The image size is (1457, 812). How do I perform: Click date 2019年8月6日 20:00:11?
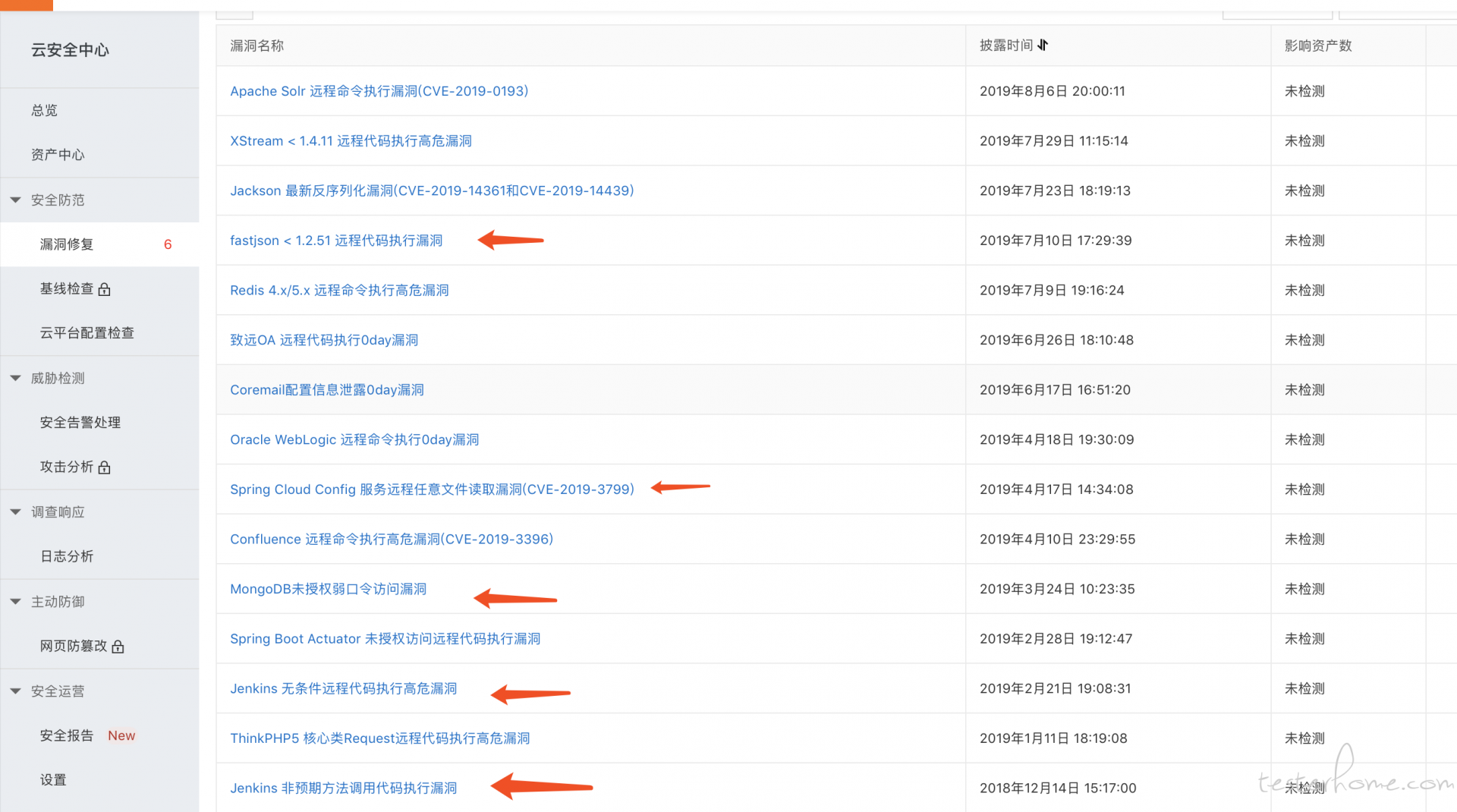(x=1053, y=91)
